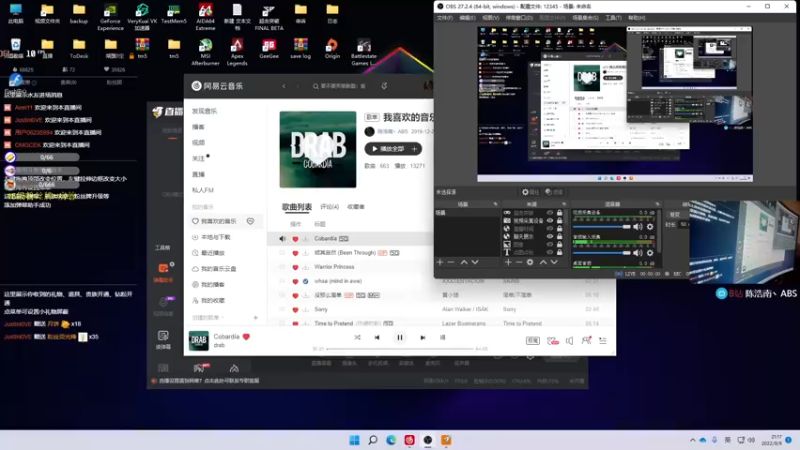Switch to 评论(4) tab in playlist
The height and width of the screenshot is (450, 800).
pyautogui.click(x=330, y=207)
